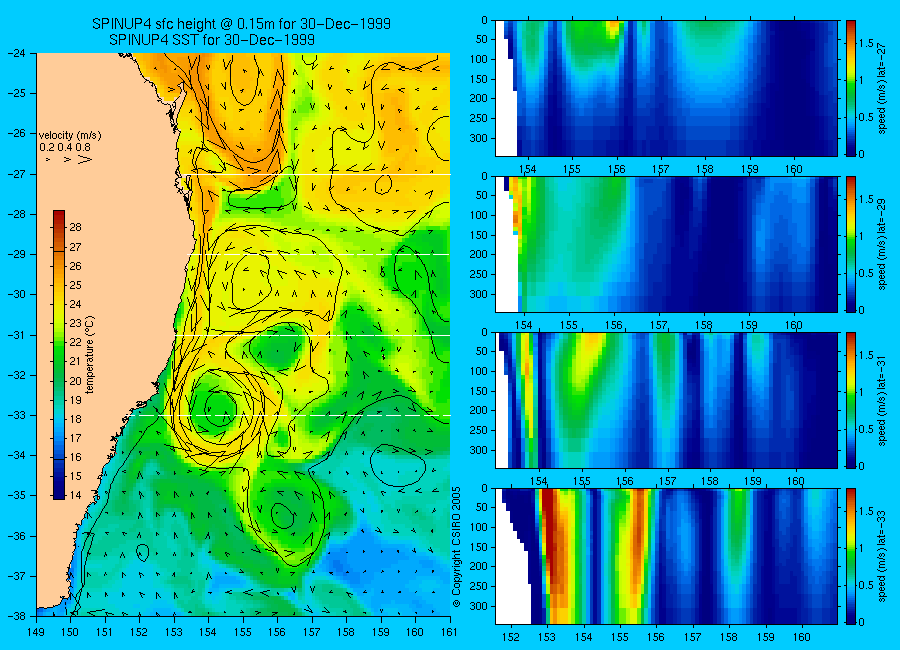The image size is (900, 650).
Task: Click the speed color bar beside lat=-29 panel
Action: coord(851,244)
